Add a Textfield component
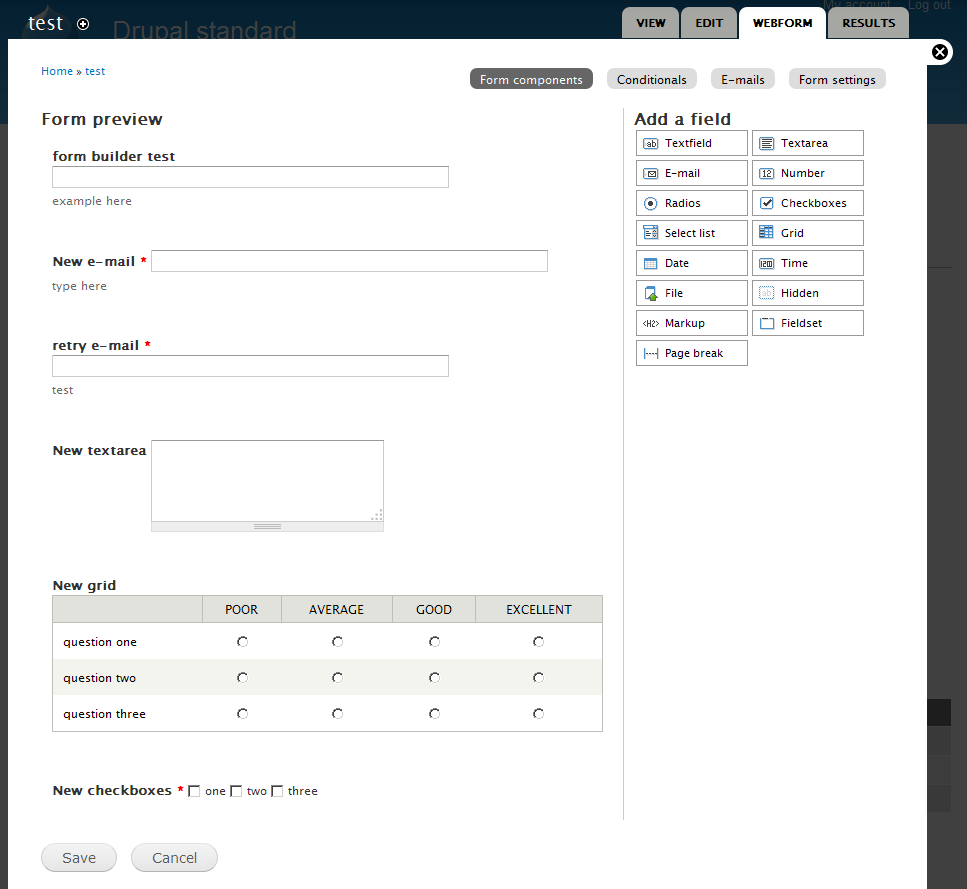This screenshot has width=967, height=889. tap(691, 143)
